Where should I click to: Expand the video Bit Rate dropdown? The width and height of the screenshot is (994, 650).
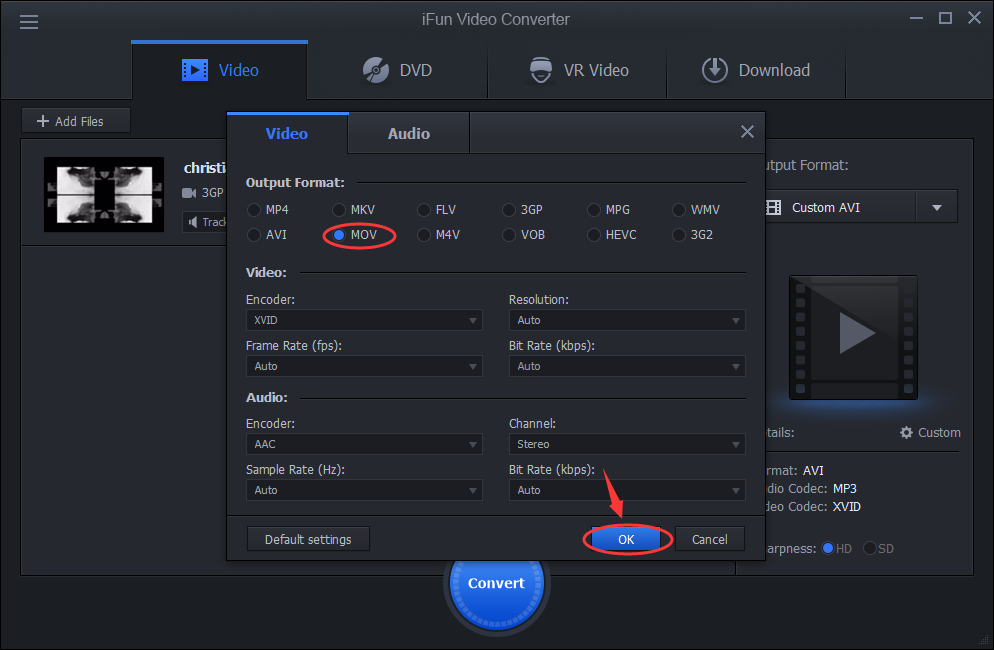pyautogui.click(x=627, y=366)
